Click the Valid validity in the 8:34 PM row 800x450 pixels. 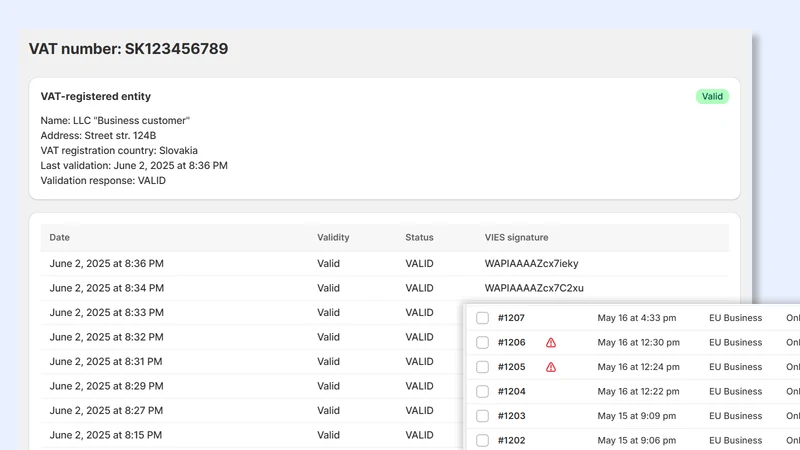[328, 288]
